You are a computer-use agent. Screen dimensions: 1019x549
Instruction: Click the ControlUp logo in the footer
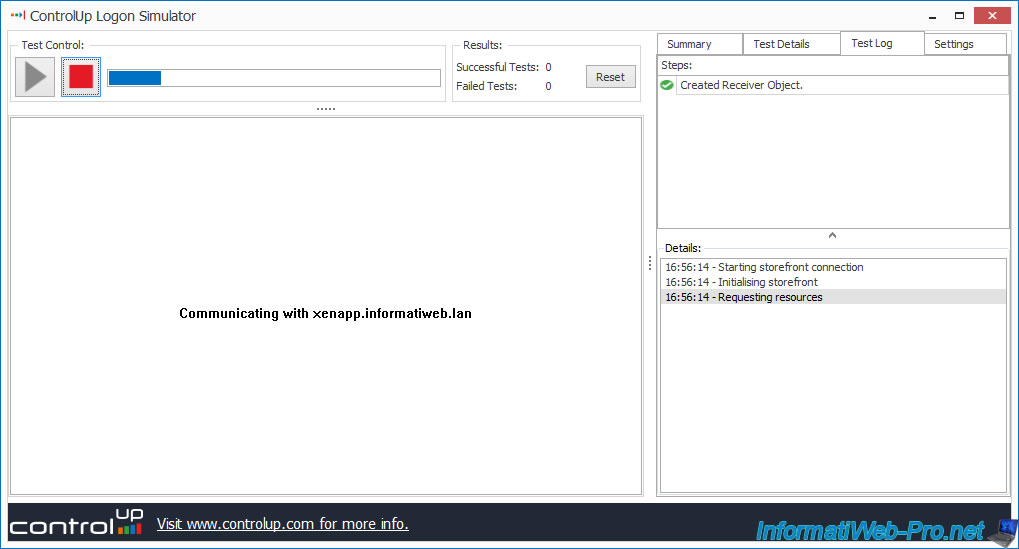tap(76, 522)
